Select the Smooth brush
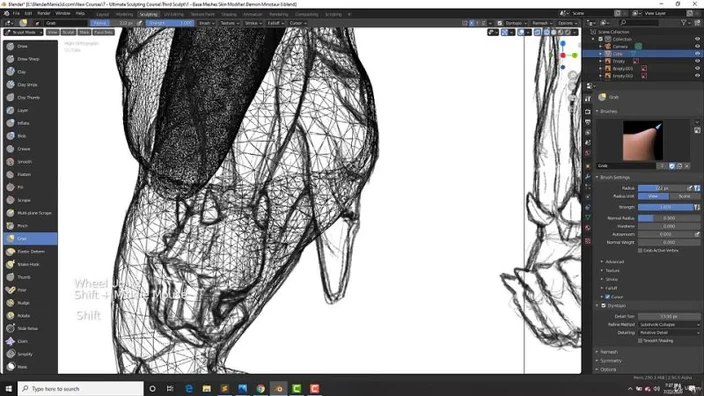 click(x=30, y=162)
